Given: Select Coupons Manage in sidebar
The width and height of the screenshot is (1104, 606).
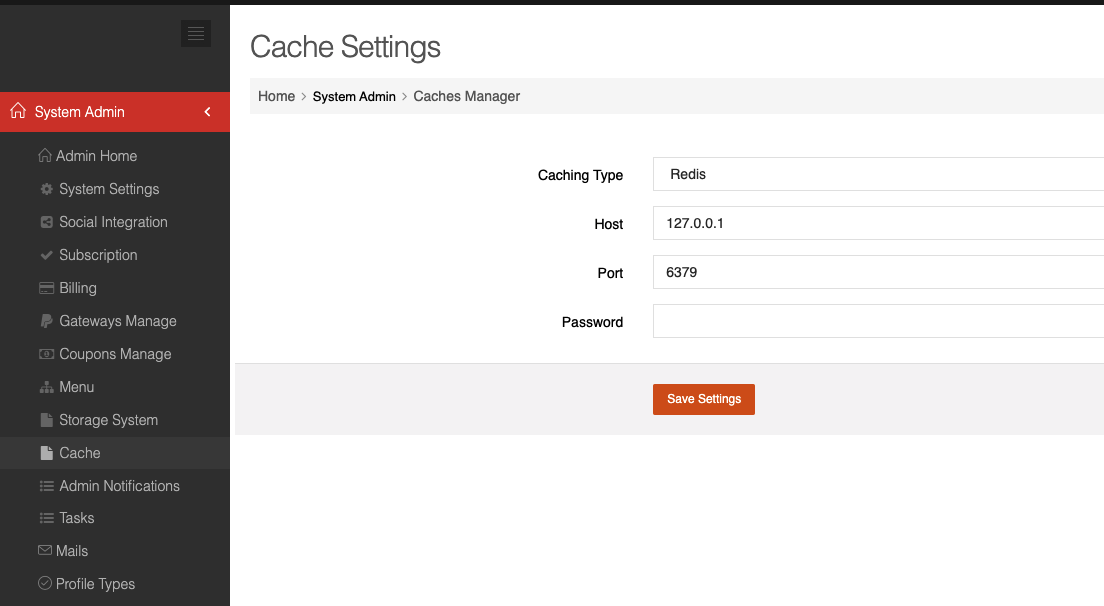Looking at the screenshot, I should [x=115, y=354].
